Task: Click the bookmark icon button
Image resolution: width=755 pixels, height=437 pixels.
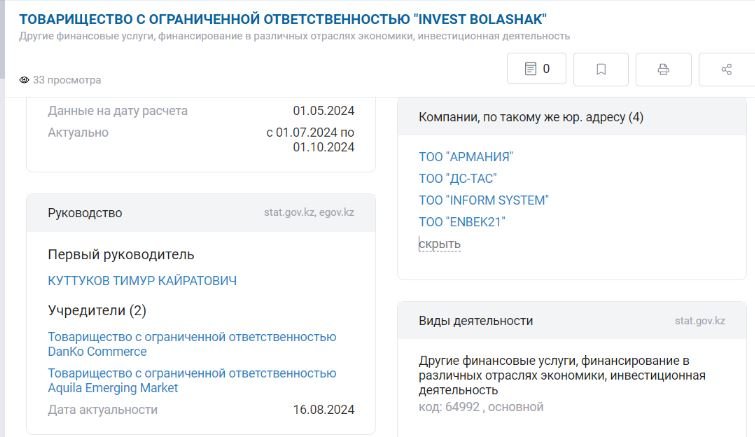Action: 601,69
